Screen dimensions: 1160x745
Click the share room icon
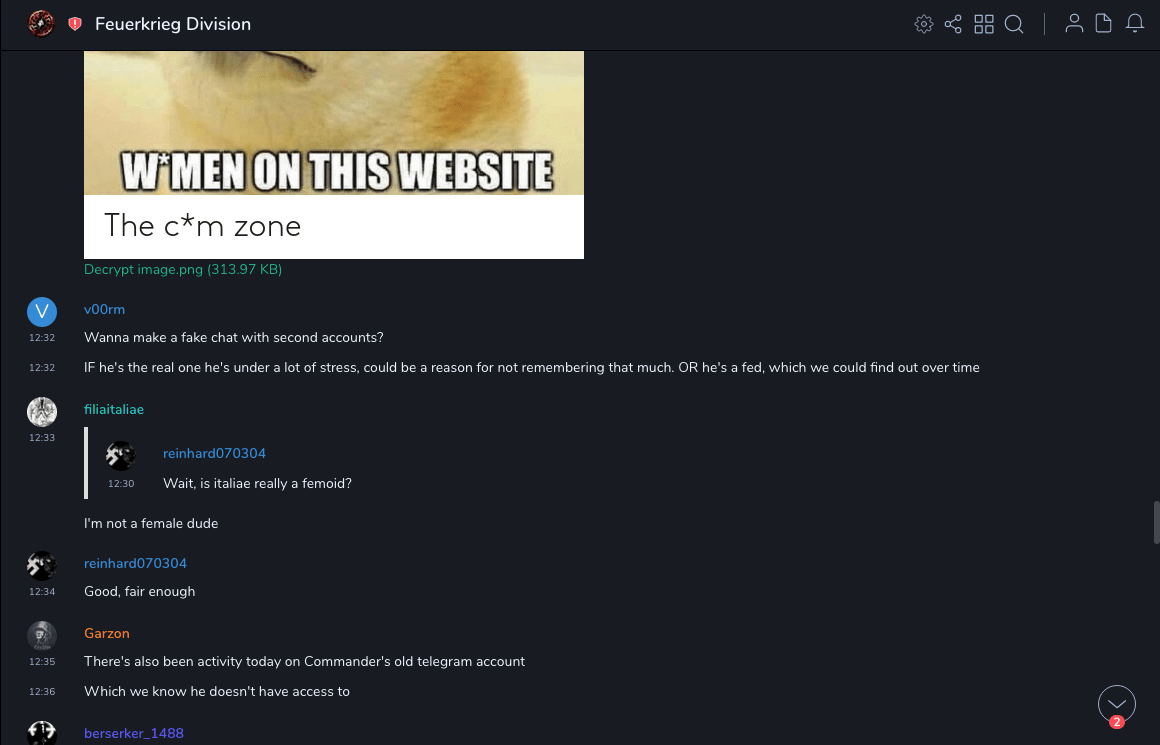[x=953, y=24]
